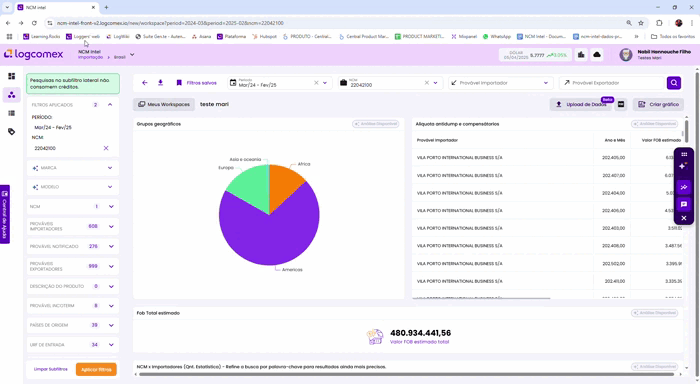The height and width of the screenshot is (384, 700).
Task: Remove the NCM 22042100 applied filter
Action: 106,148
